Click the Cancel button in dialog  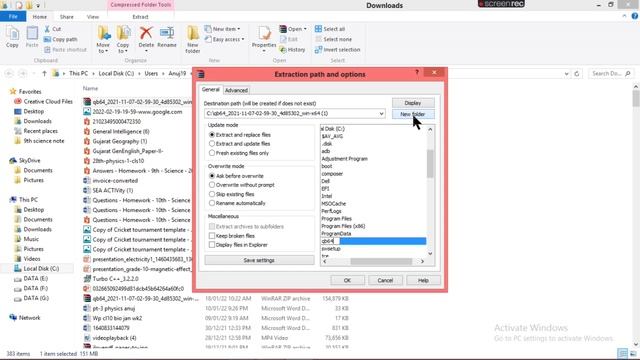tap(385, 280)
